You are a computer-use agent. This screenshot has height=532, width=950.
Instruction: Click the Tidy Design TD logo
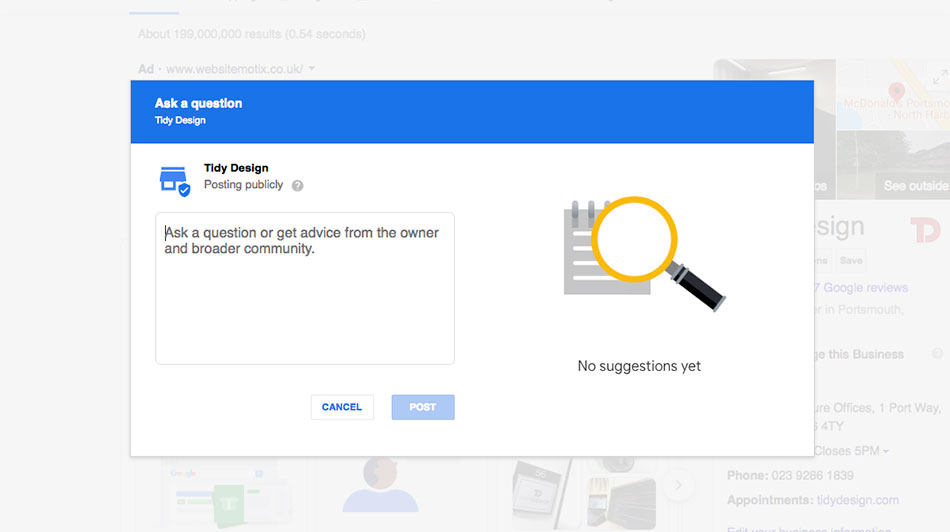pyautogui.click(x=925, y=231)
